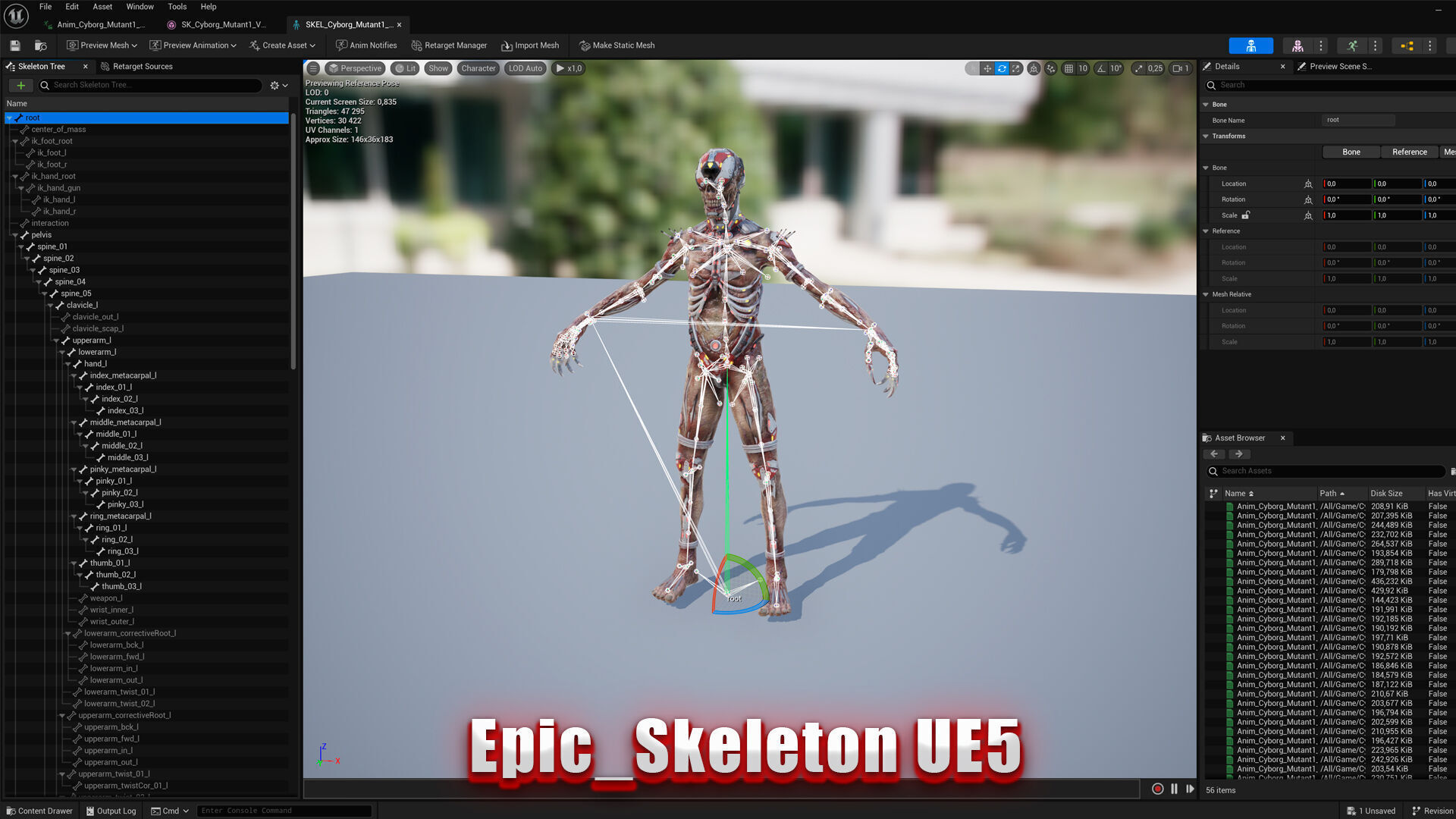Image resolution: width=1456 pixels, height=819 pixels.
Task: Click Bone Location X value field
Action: coord(1347,184)
